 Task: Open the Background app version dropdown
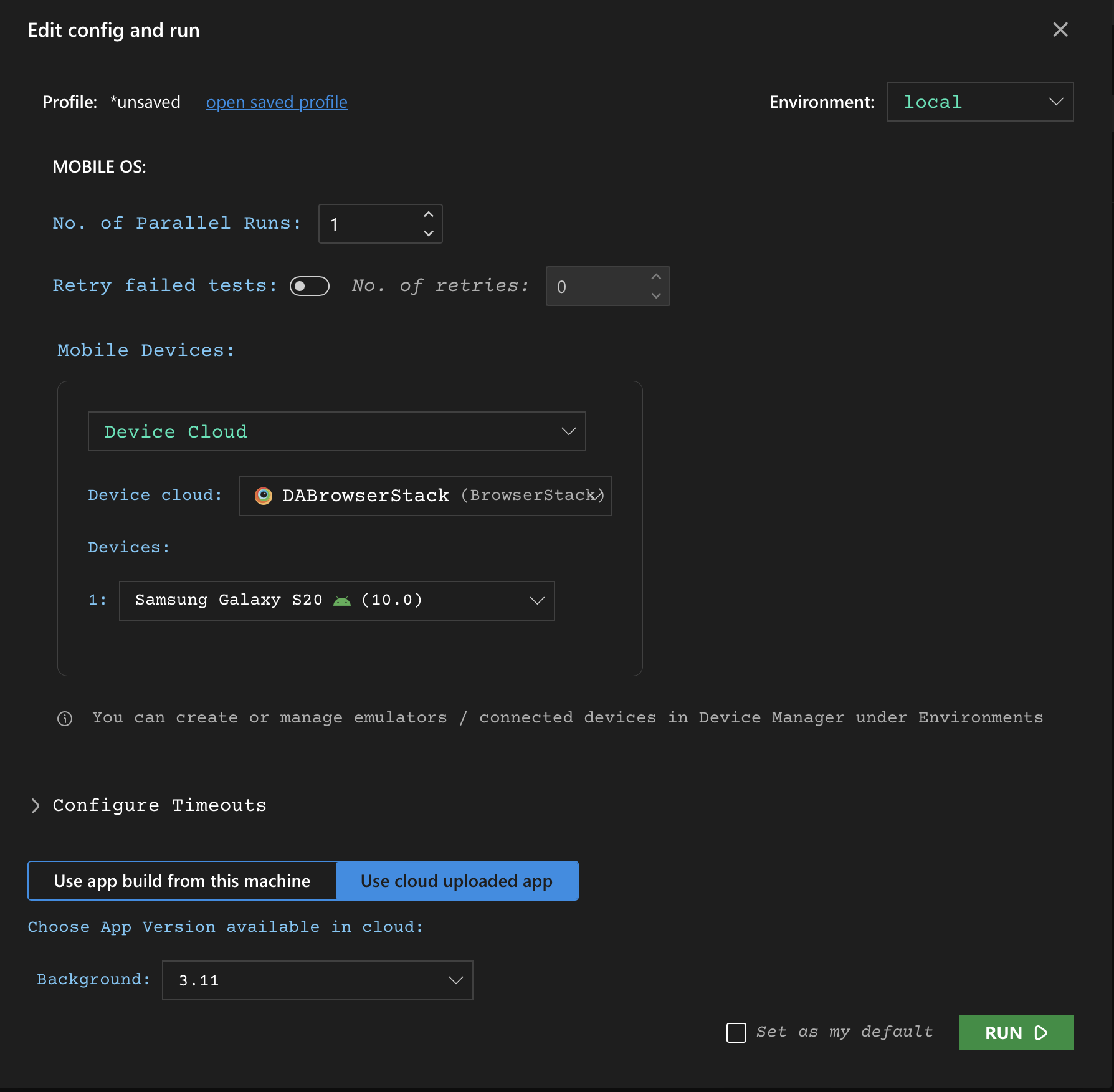(x=317, y=980)
